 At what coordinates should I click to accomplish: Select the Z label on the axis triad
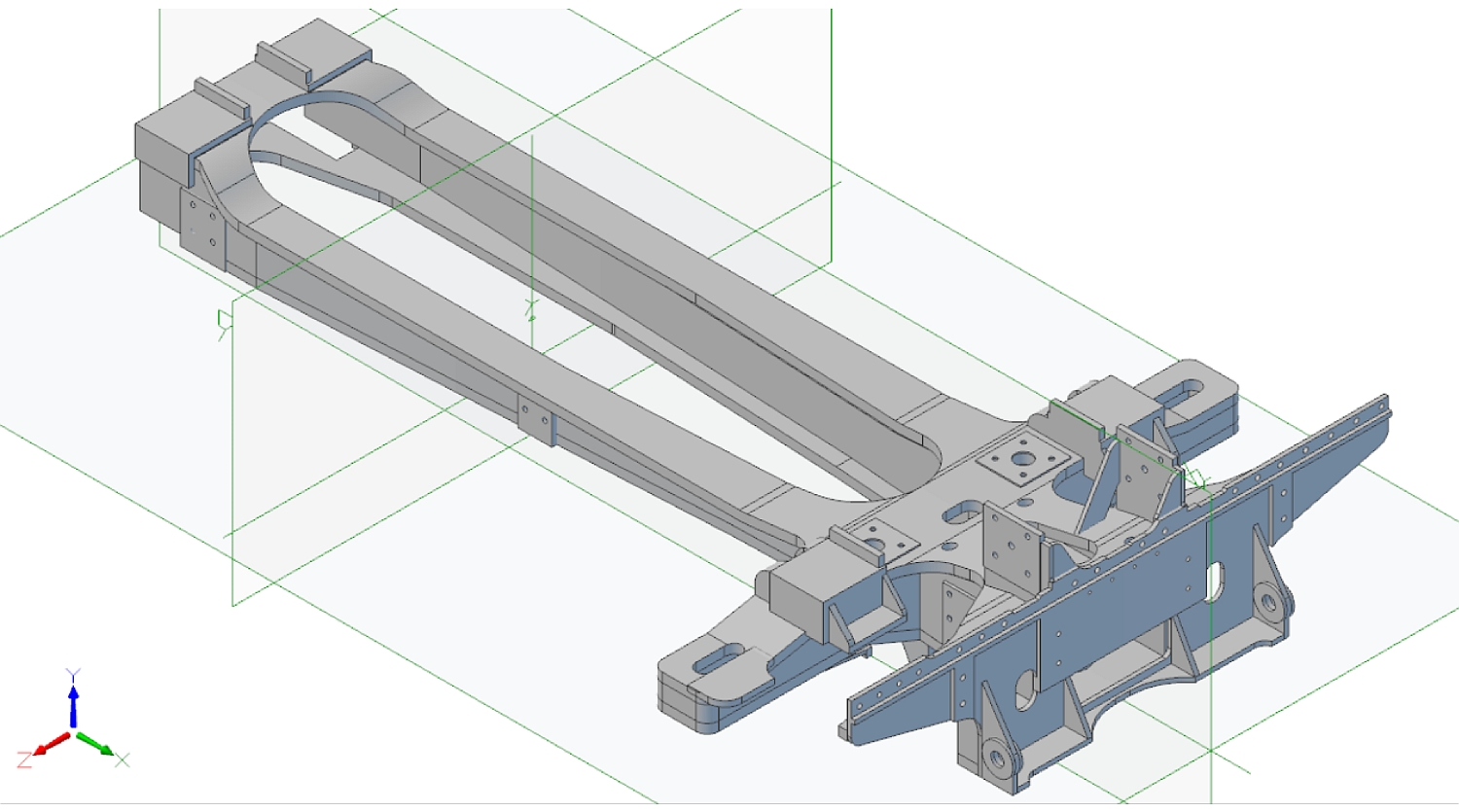coord(24,759)
